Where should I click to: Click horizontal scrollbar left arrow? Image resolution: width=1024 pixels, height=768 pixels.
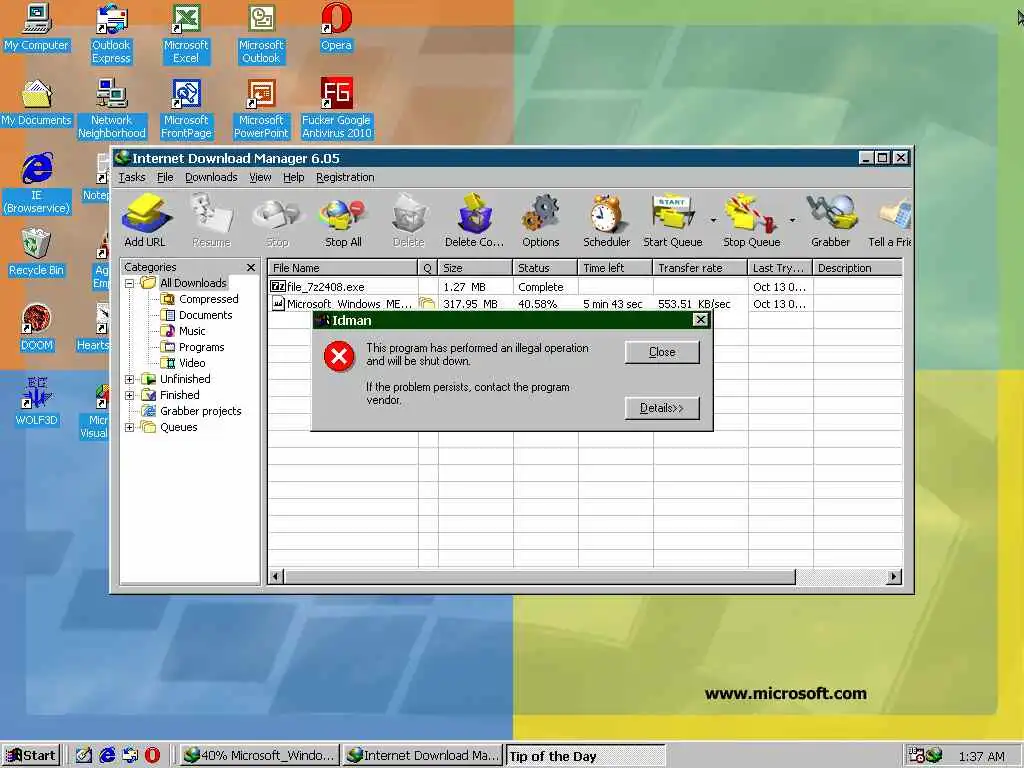coord(276,577)
